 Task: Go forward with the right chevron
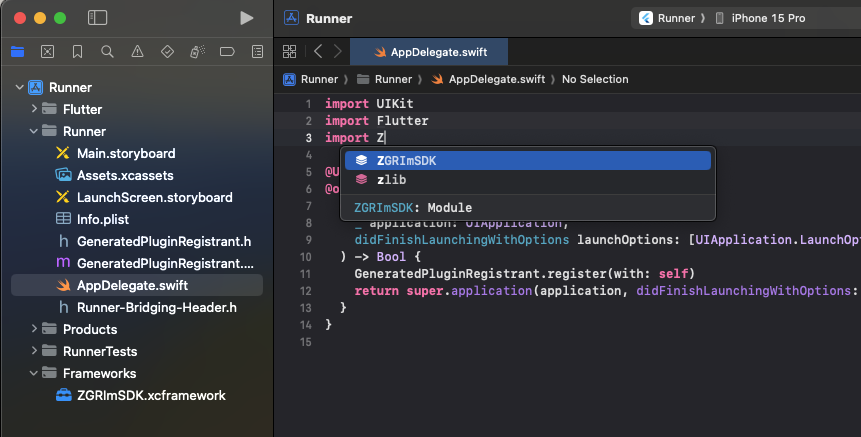pyautogui.click(x=338, y=52)
